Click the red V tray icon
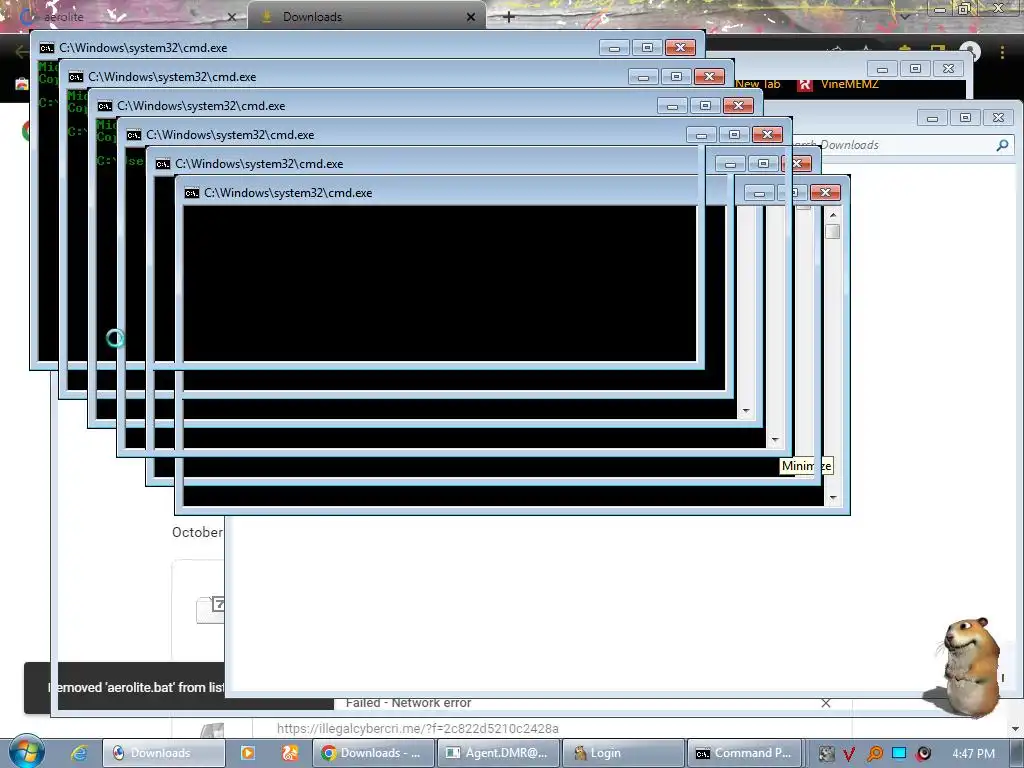 pyautogui.click(x=849, y=754)
